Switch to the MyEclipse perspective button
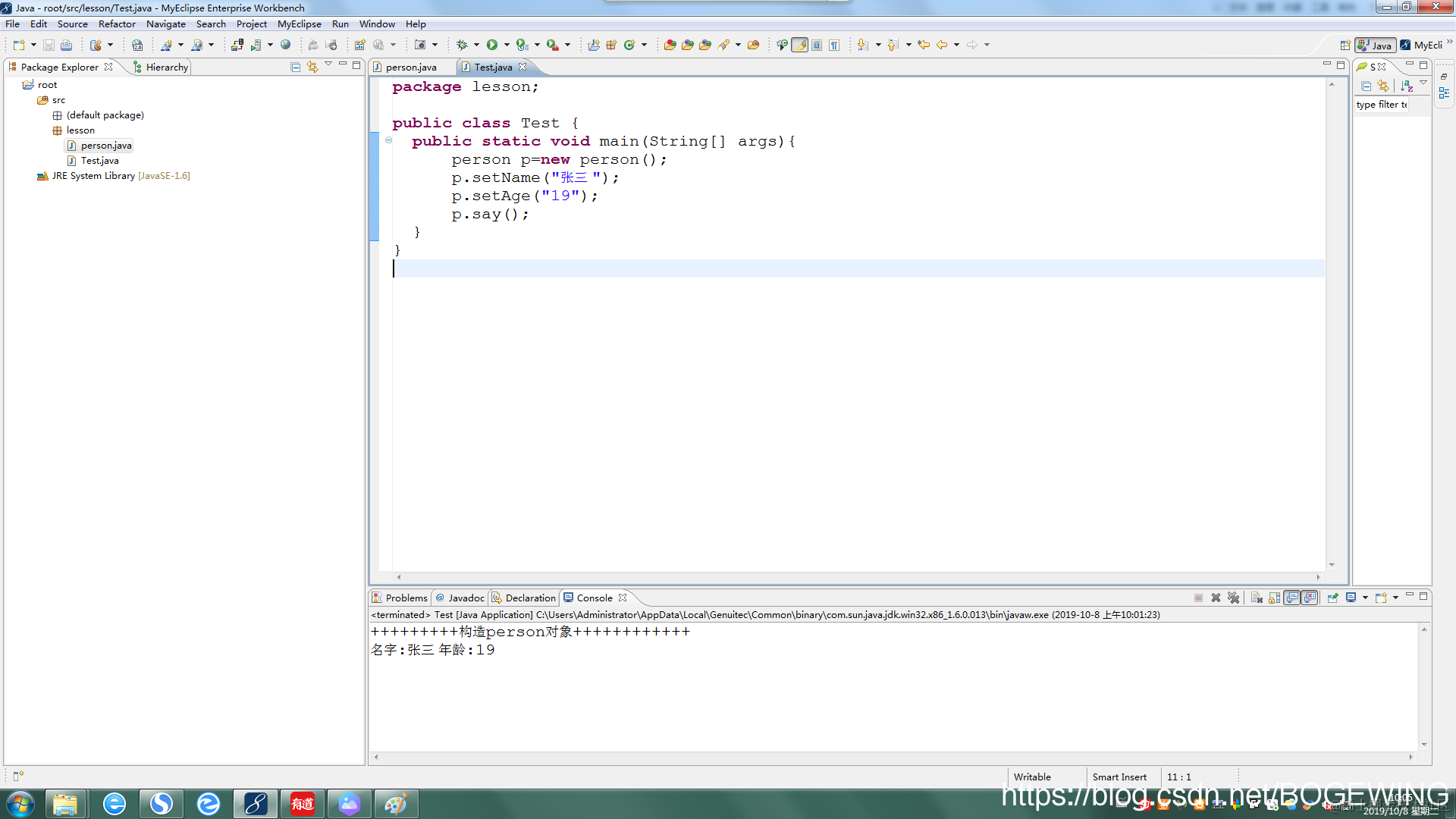 tap(1423, 45)
